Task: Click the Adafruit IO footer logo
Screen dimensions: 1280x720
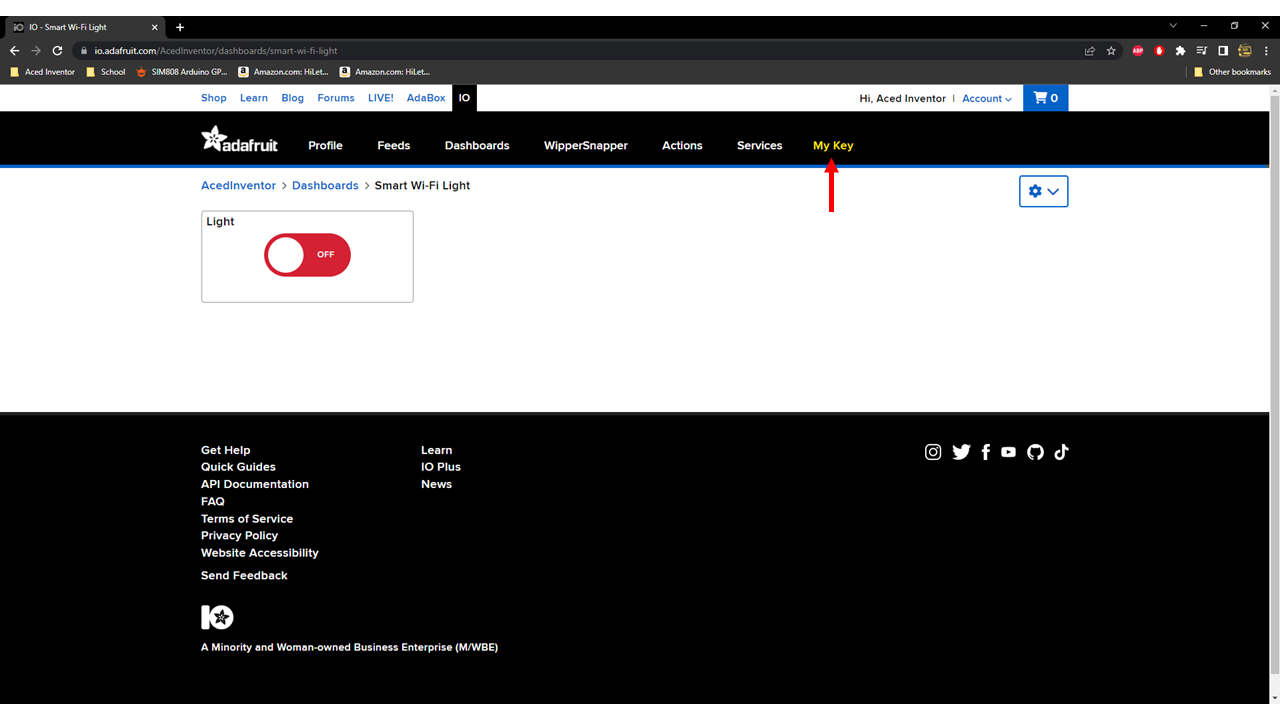Action: coord(217,617)
